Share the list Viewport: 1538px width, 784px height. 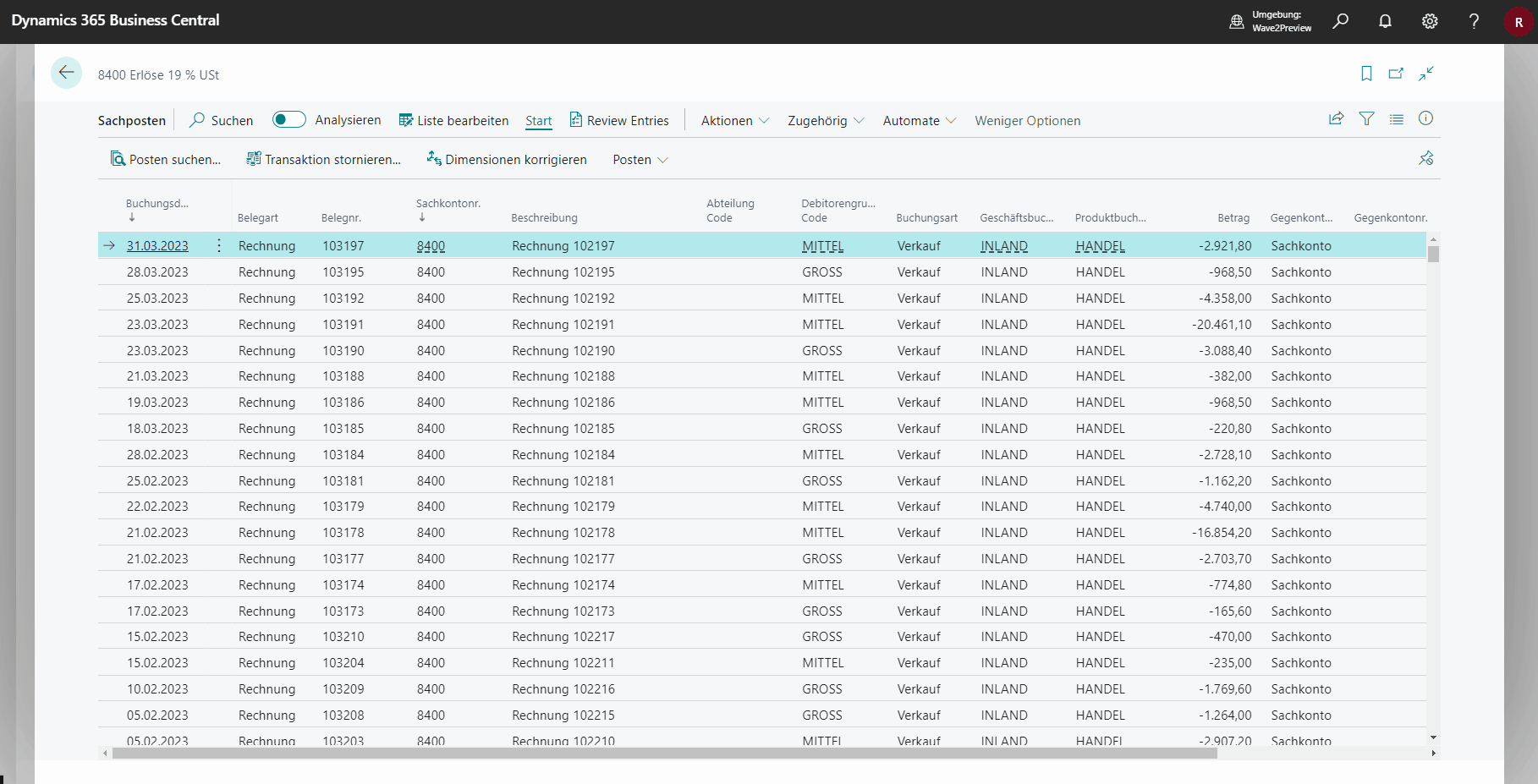click(1337, 118)
